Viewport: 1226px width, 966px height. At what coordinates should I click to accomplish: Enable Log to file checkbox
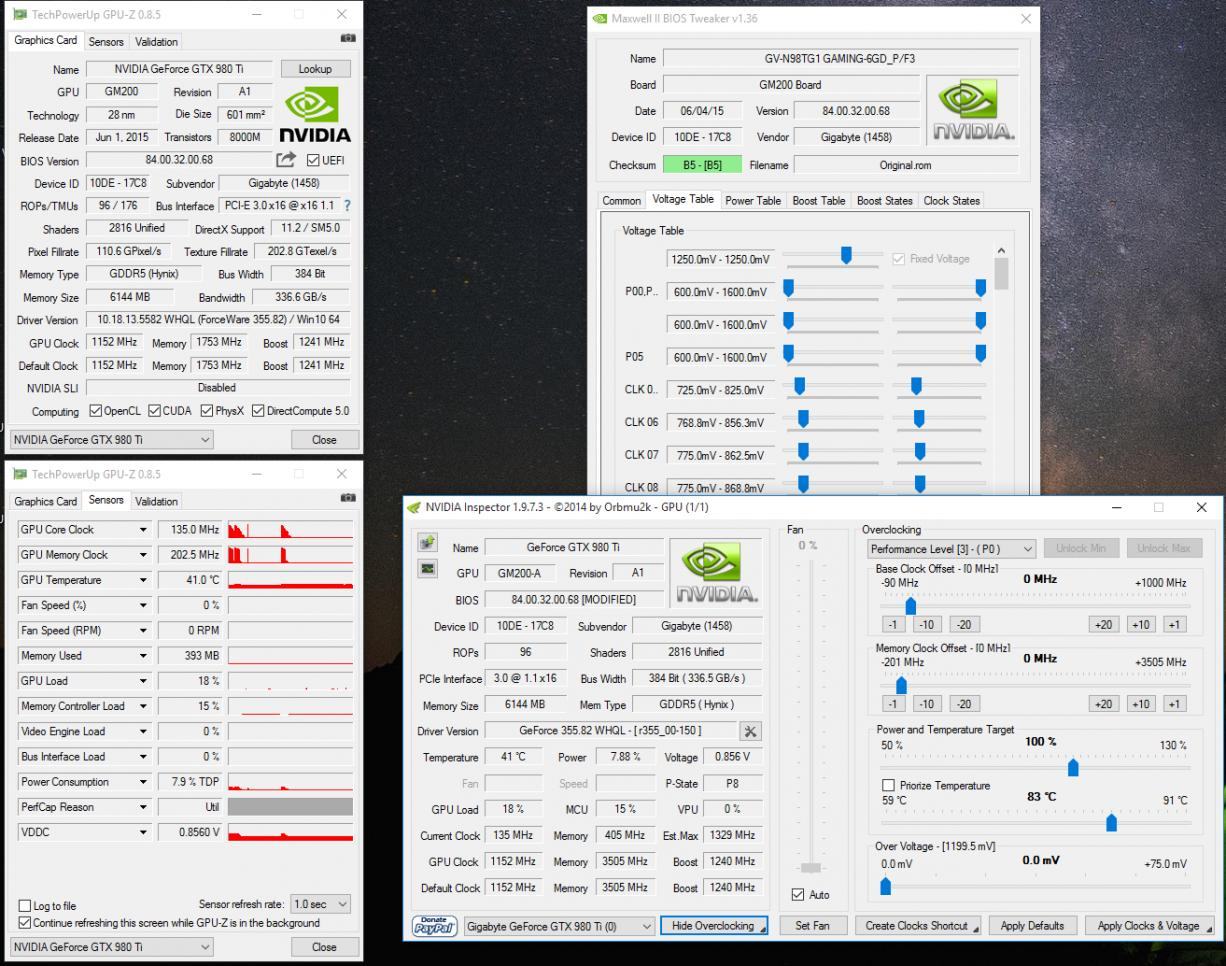25,906
